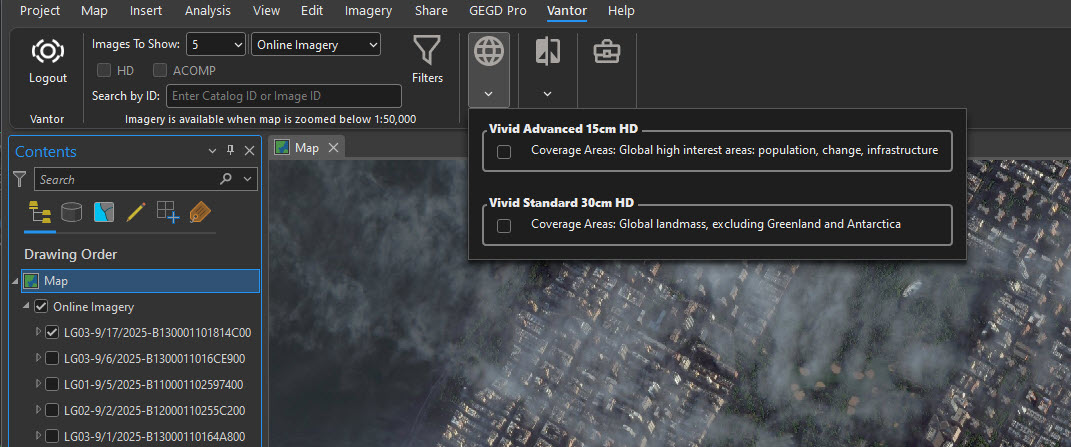Image resolution: width=1071 pixels, height=447 pixels.
Task: Enable the Vivid Standard 30cm HD checkbox
Action: pos(504,226)
